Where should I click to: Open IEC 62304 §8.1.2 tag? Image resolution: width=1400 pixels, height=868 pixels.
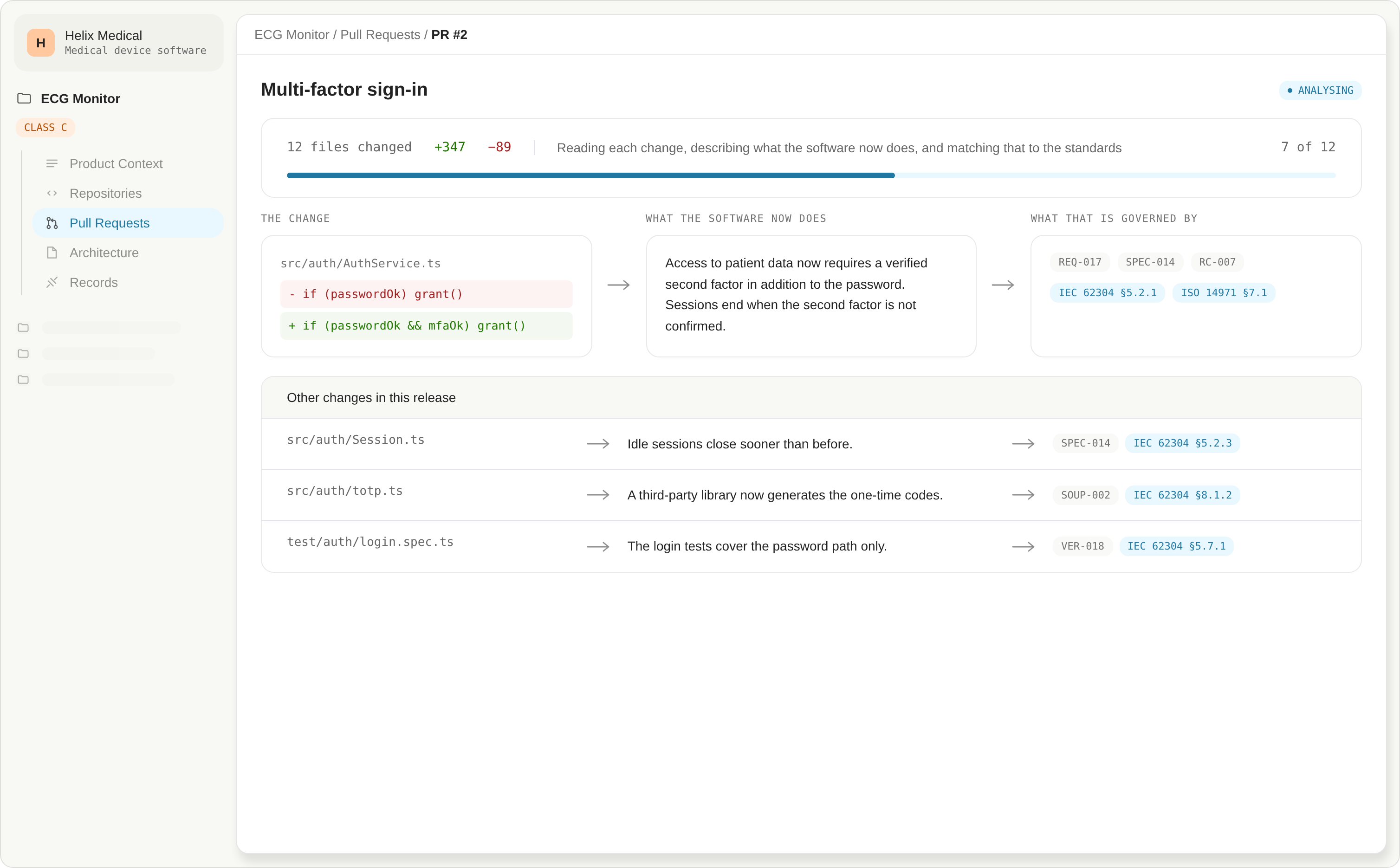[1182, 495]
